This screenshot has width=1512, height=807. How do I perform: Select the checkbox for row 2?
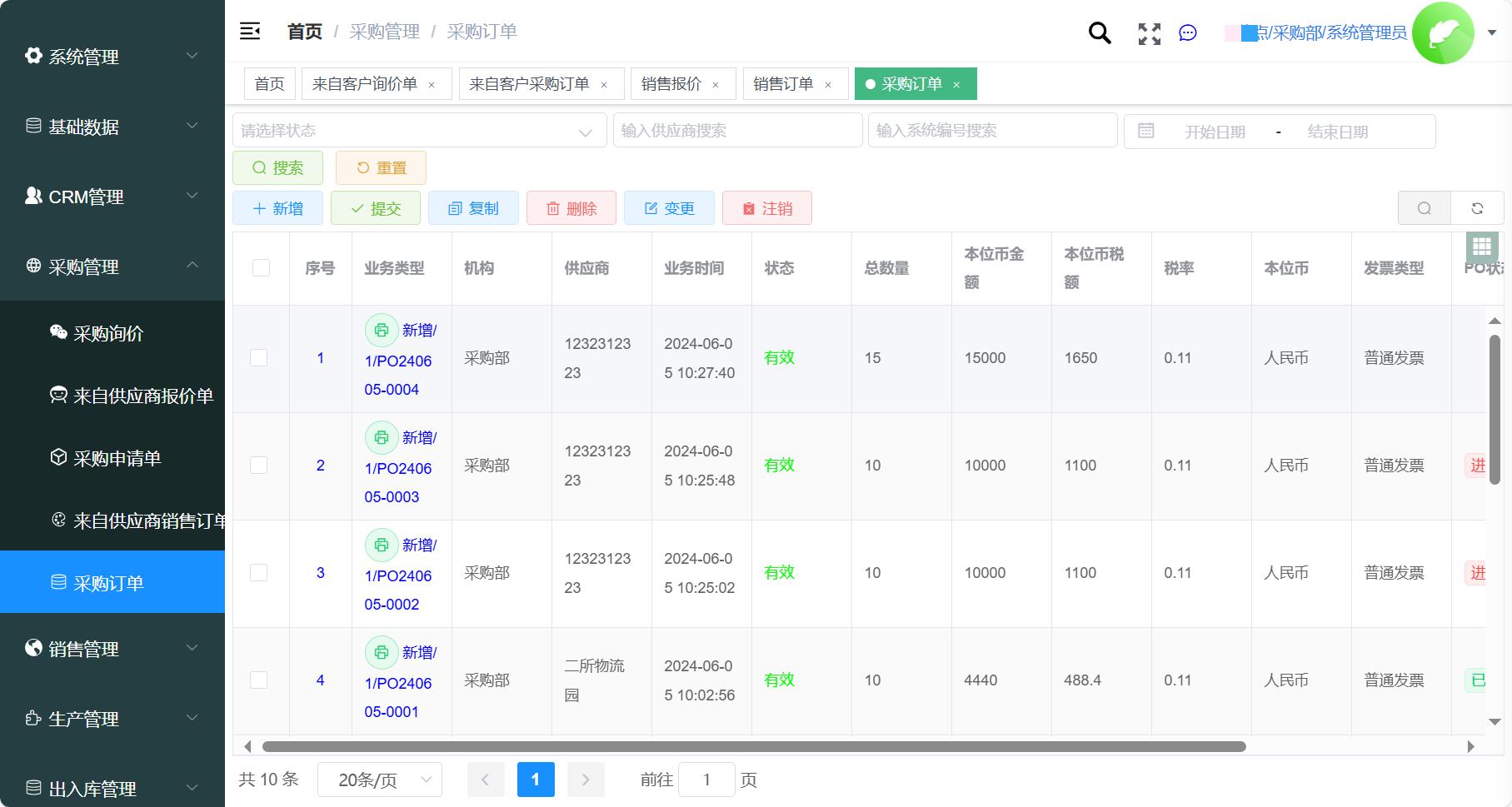[x=259, y=466]
